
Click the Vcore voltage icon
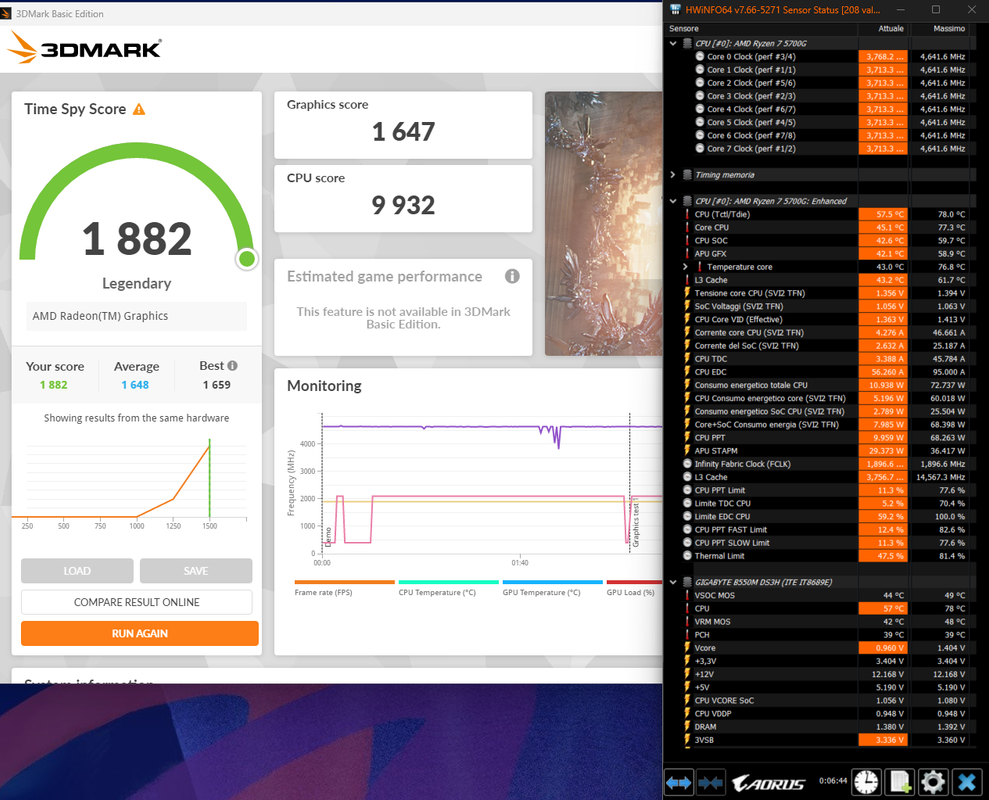tap(688, 648)
